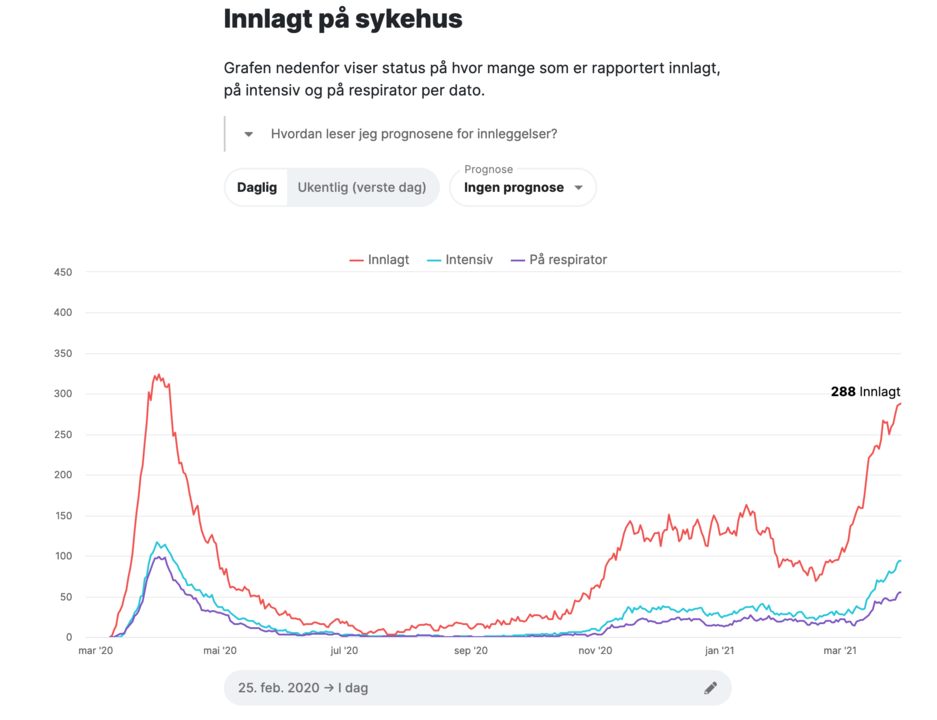Viewport: 937px width, 720px height.
Task: Select the "Ukentlig (verste dag)" view
Action: tap(362, 188)
